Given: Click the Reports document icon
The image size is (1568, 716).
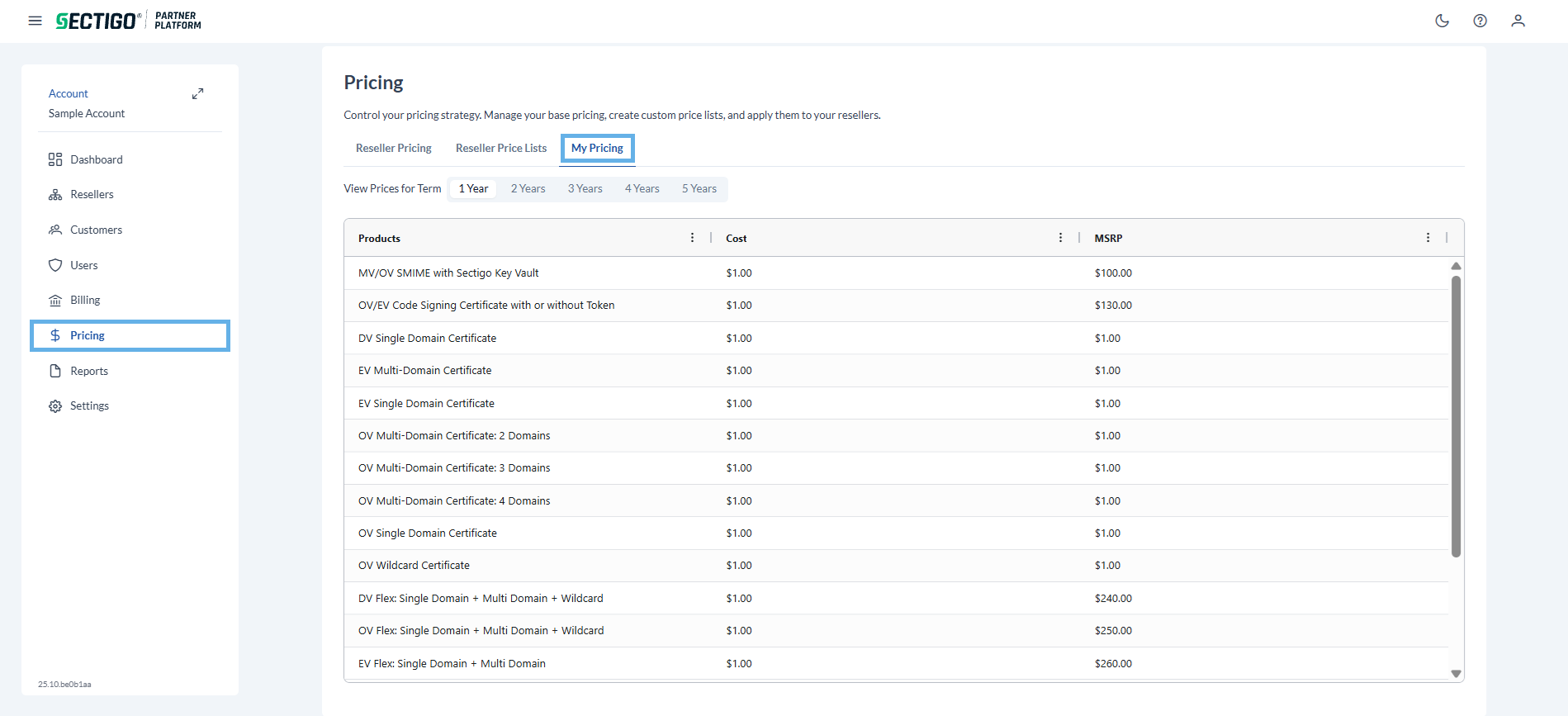Looking at the screenshot, I should coord(55,371).
